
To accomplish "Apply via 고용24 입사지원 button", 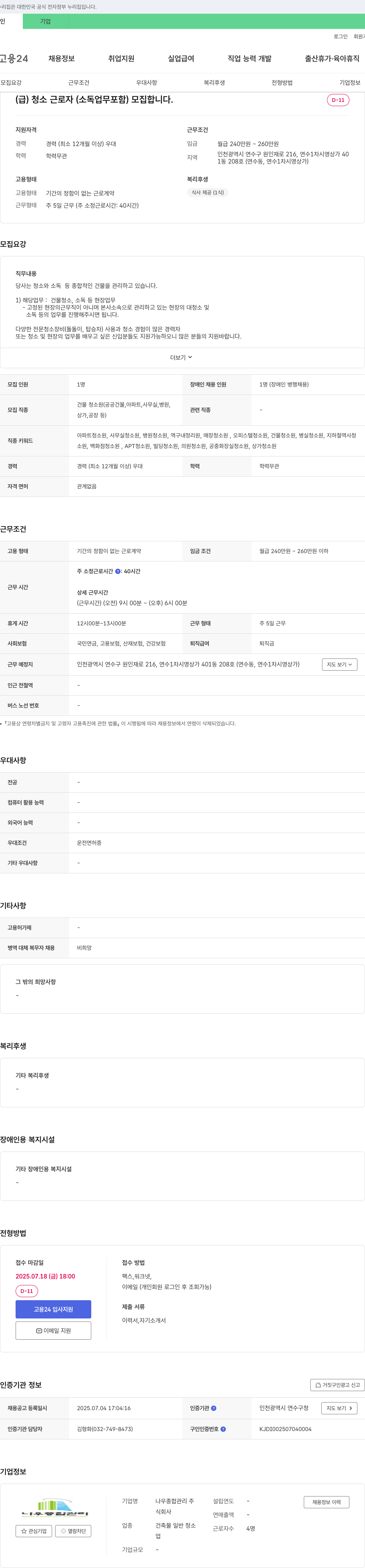I will pos(54,1309).
